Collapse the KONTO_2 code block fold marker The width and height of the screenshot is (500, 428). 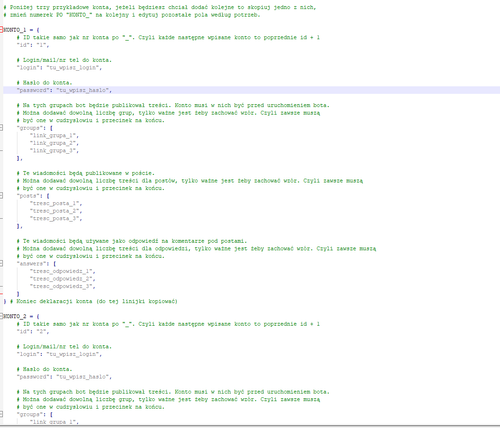coord(1,316)
